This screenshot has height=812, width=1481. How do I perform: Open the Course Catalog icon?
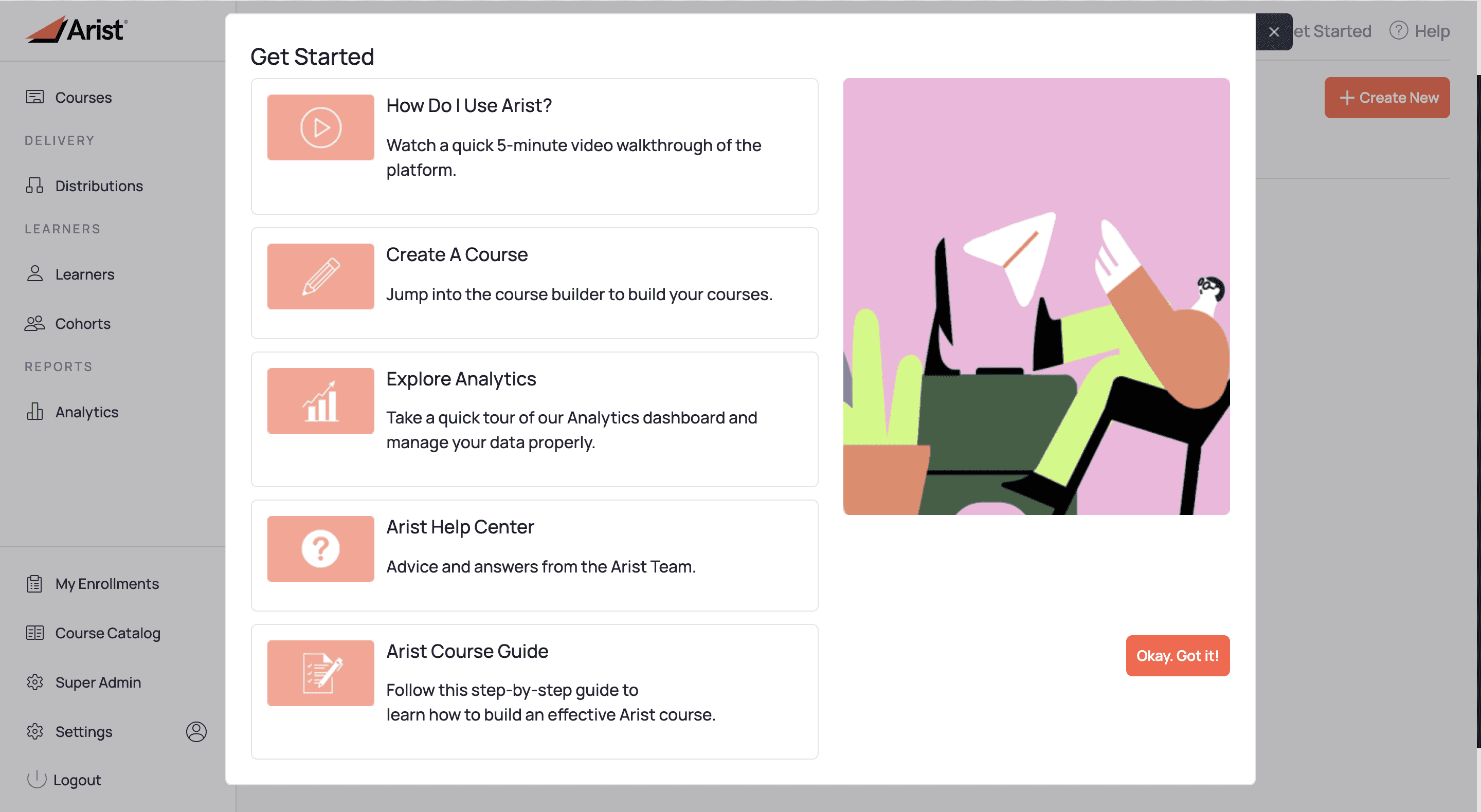click(x=35, y=632)
